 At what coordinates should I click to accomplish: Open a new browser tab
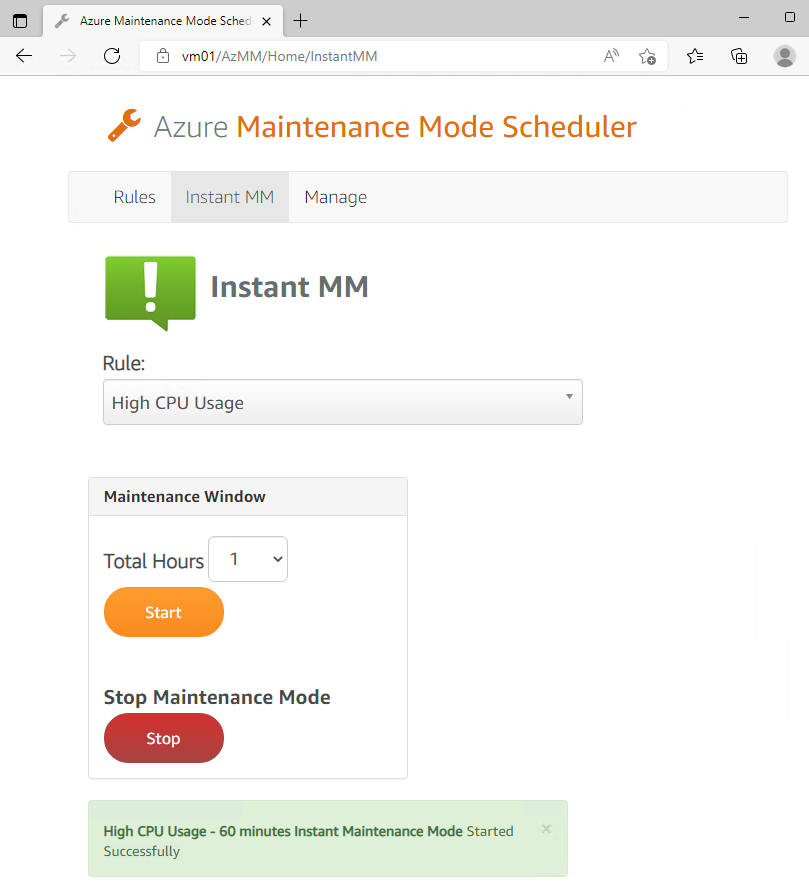coord(300,21)
